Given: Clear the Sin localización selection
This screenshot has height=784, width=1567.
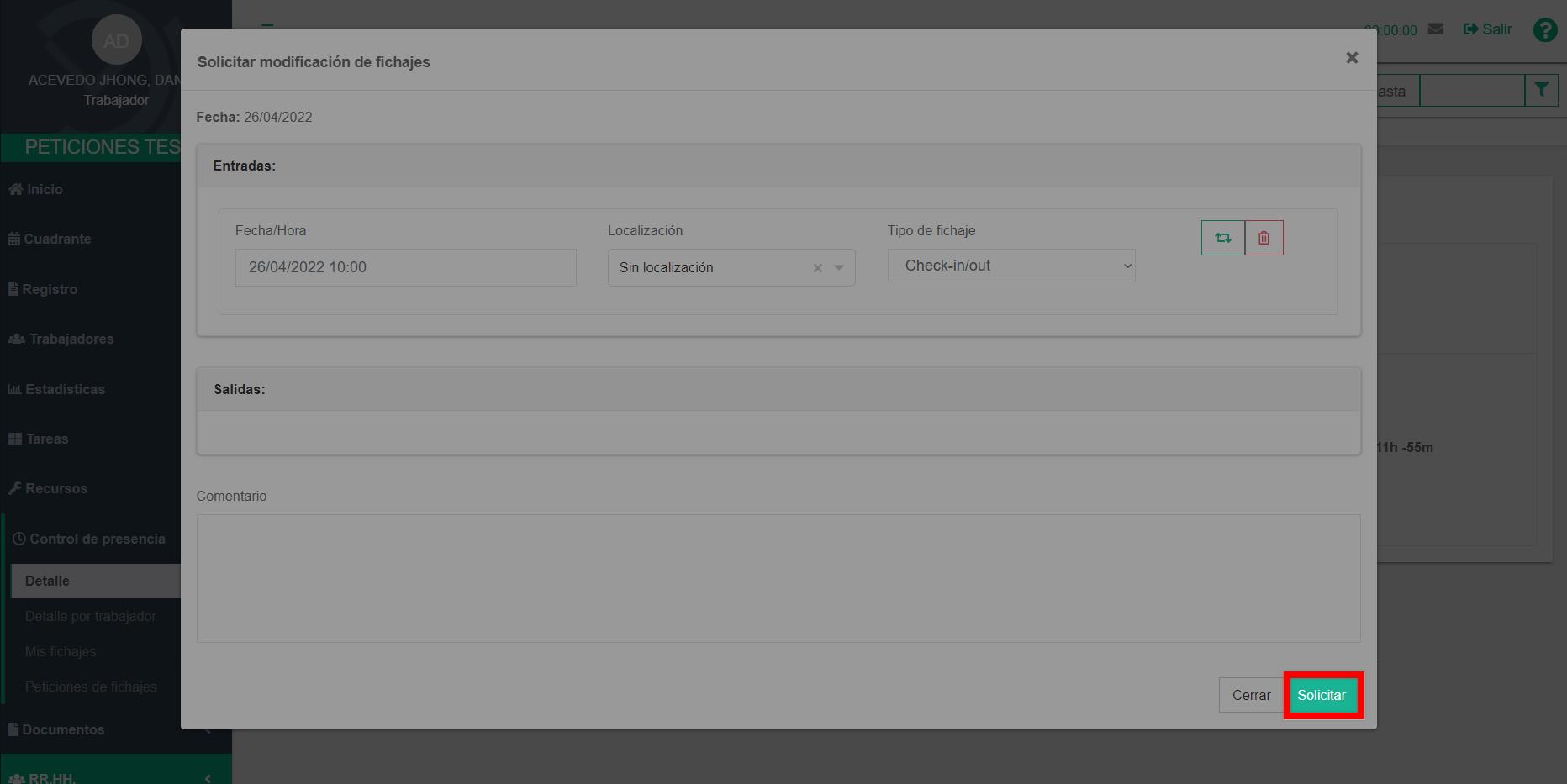Looking at the screenshot, I should click(817, 268).
